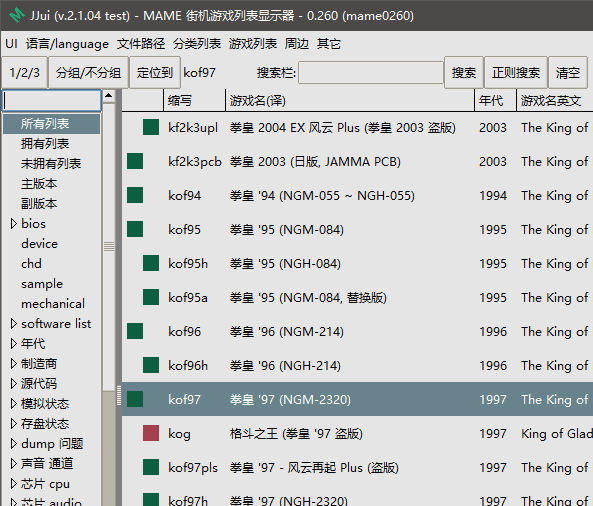Viewport: 593px width, 506px height.
Task: Sort by the 年代 column header
Action: click(495, 101)
